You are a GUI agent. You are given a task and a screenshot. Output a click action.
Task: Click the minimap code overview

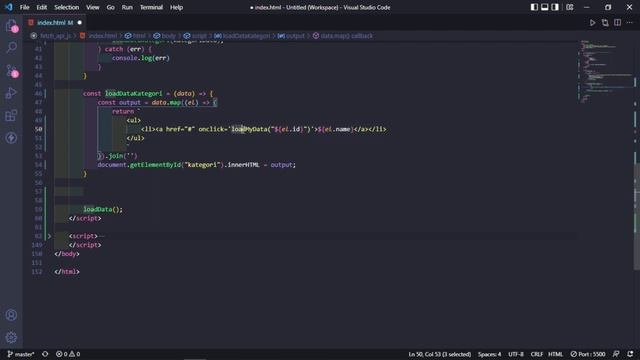click(x=605, y=71)
